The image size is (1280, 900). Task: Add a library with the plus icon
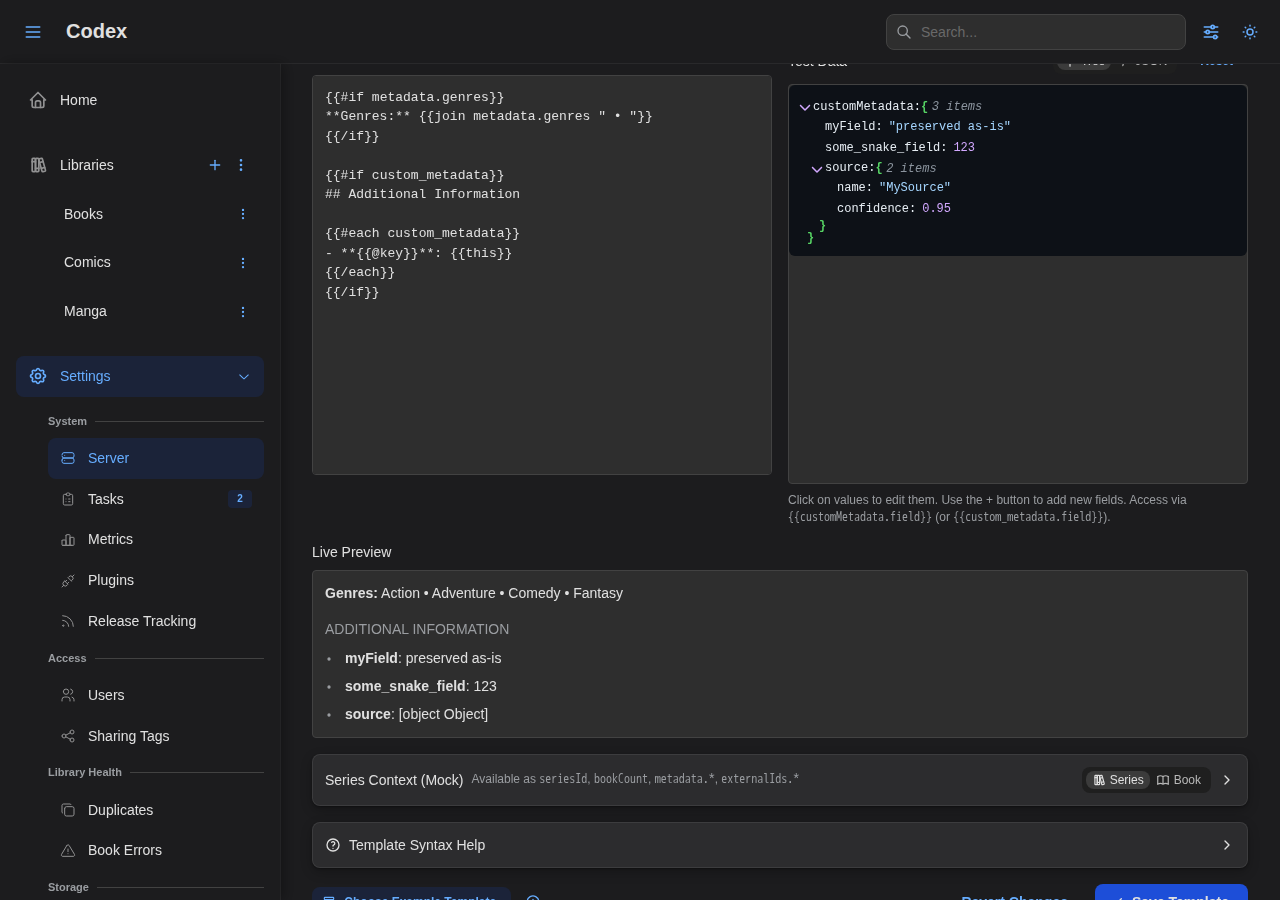coord(215,165)
